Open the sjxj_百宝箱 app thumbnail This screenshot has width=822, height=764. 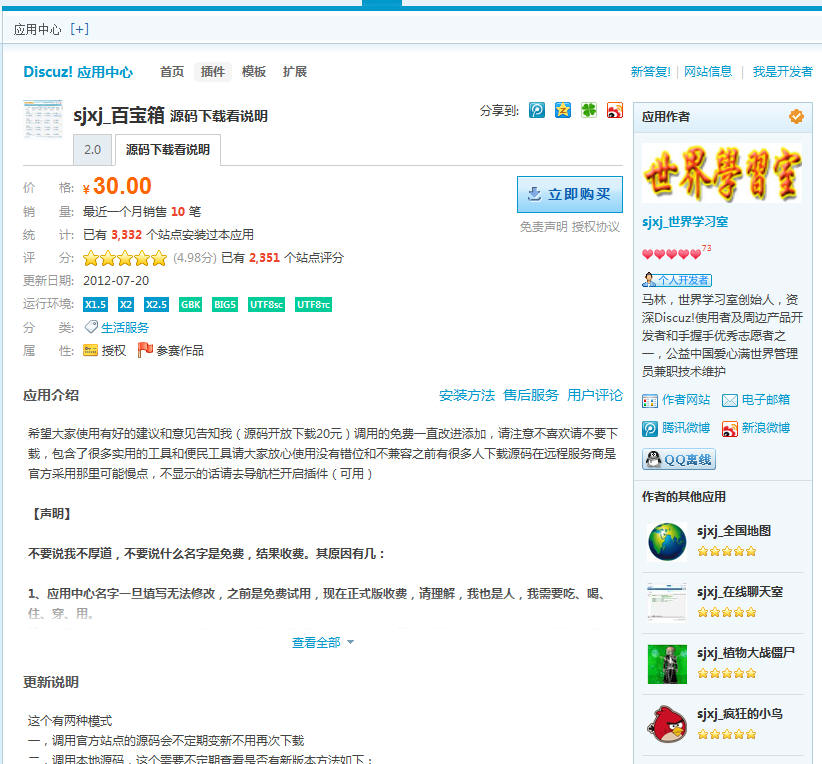(43, 119)
